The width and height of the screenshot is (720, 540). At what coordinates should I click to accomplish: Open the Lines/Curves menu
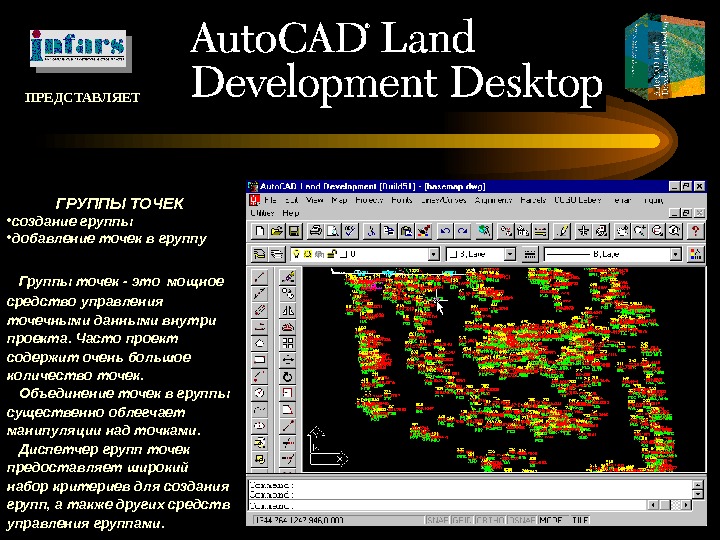pos(443,200)
